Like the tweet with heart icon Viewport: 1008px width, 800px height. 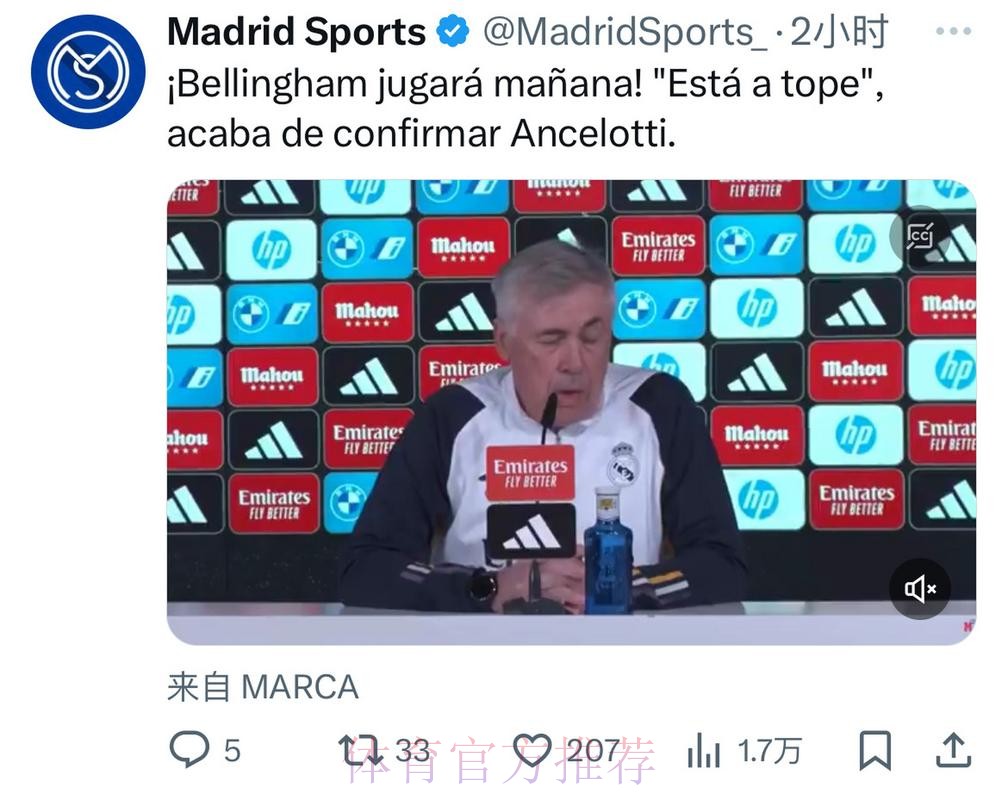pos(532,750)
